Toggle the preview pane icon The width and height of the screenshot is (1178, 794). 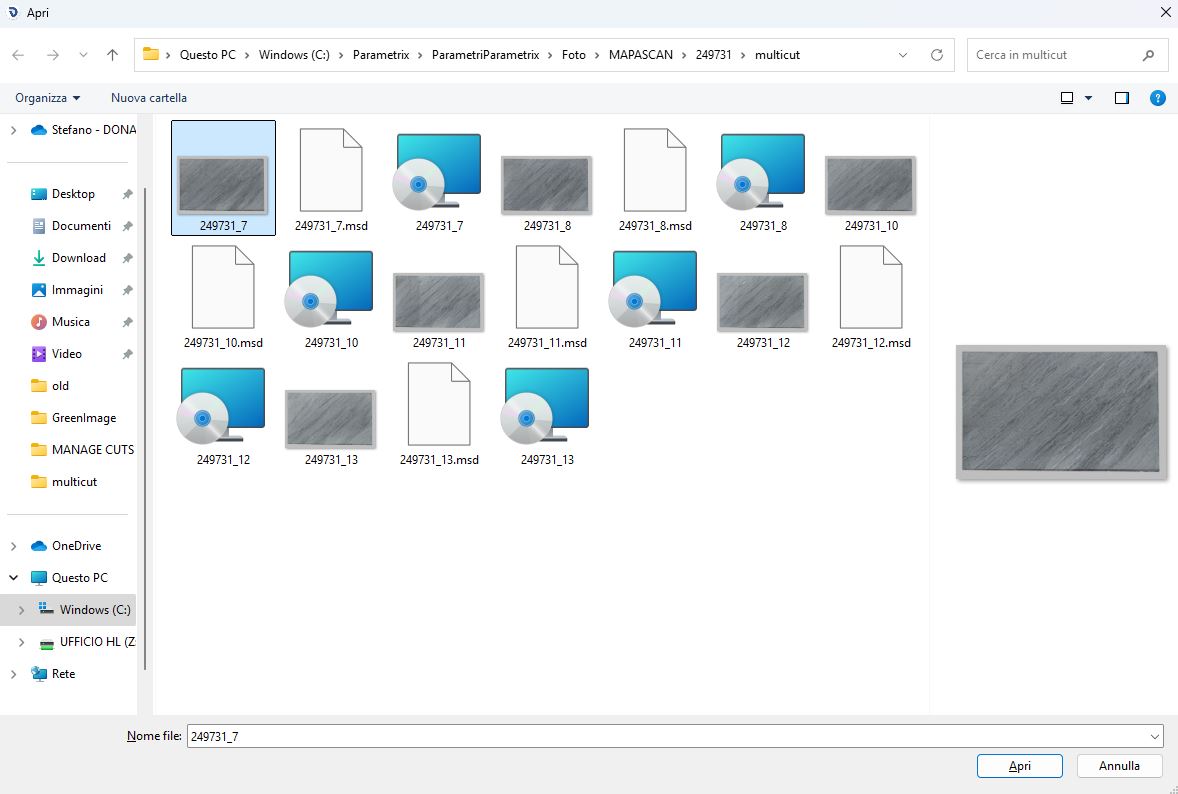click(1122, 98)
